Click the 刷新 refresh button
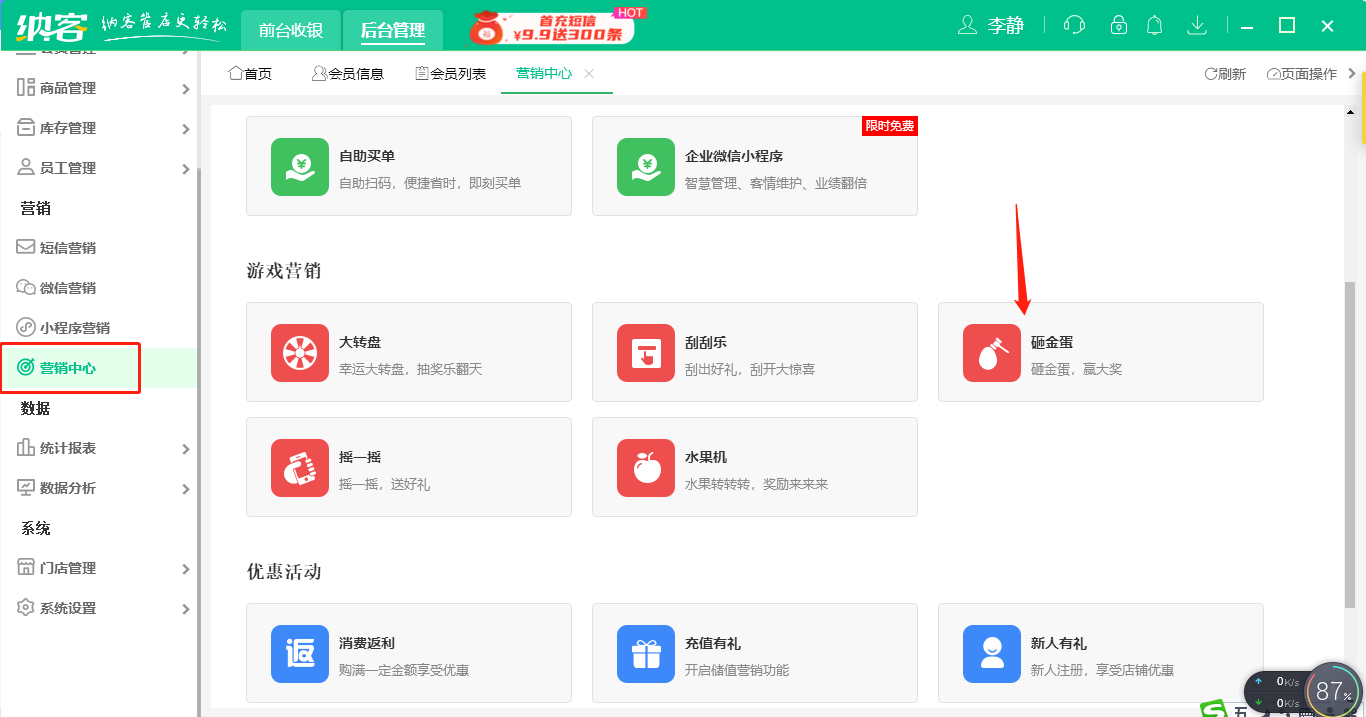This screenshot has height=717, width=1366. (x=1225, y=74)
